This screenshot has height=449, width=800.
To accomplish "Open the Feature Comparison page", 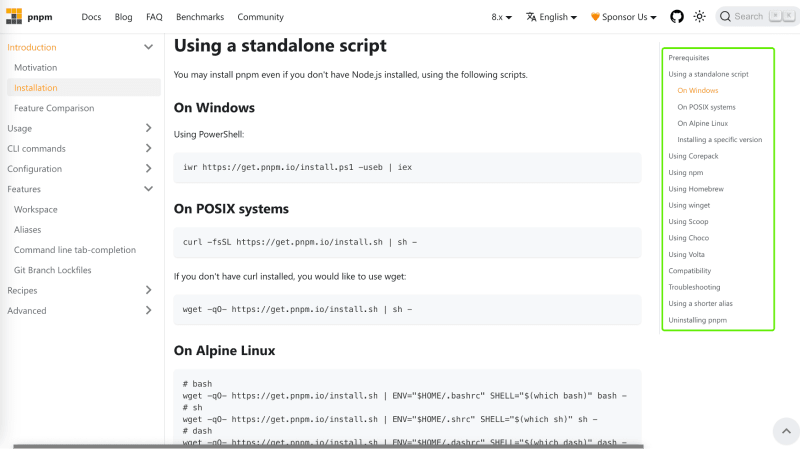I will point(54,108).
